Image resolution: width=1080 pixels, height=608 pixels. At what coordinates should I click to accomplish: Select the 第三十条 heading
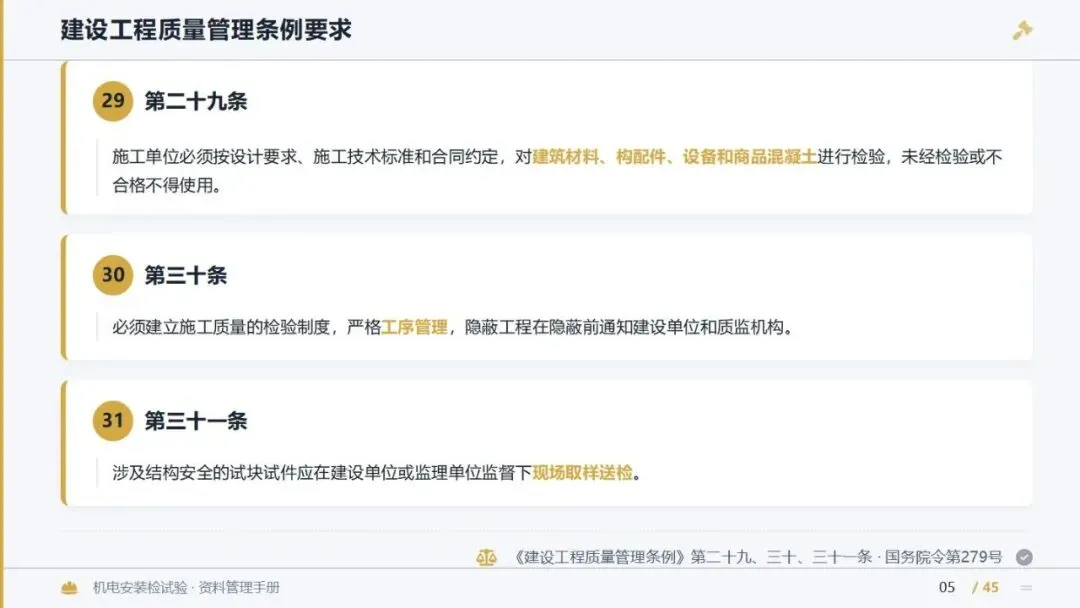185,275
